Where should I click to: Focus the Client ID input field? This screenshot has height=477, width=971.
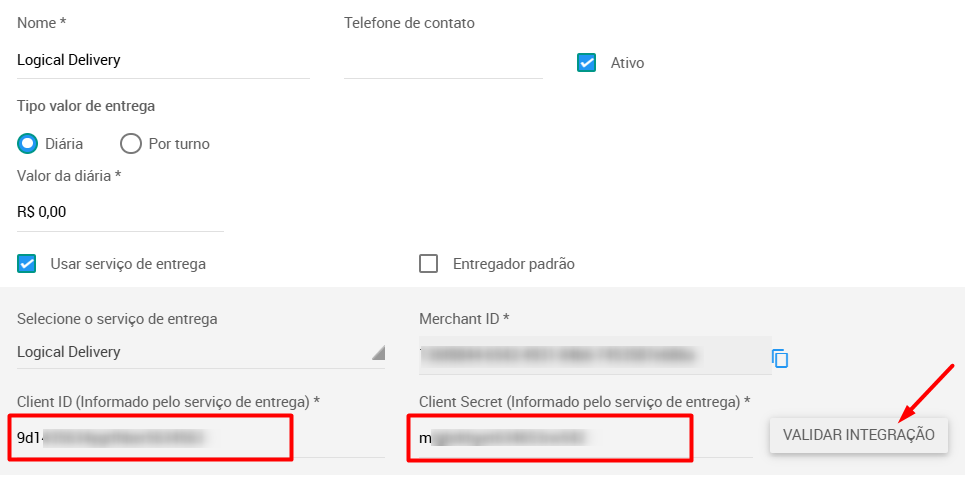pos(201,439)
